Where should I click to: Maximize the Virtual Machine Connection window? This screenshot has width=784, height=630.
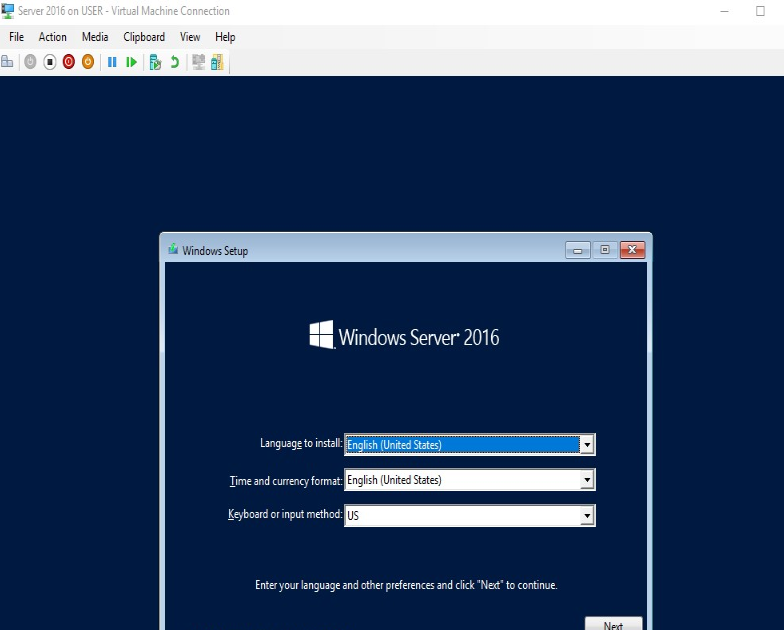tap(760, 11)
